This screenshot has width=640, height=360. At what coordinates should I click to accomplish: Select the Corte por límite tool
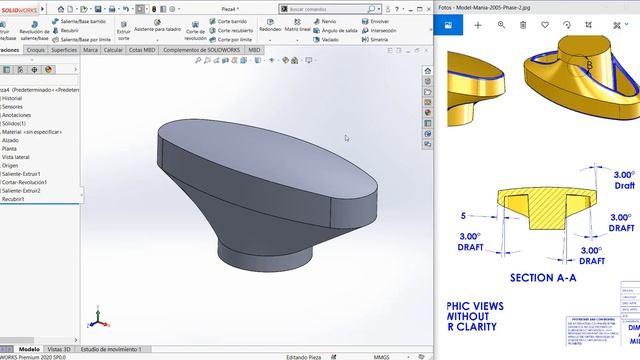(x=231, y=40)
